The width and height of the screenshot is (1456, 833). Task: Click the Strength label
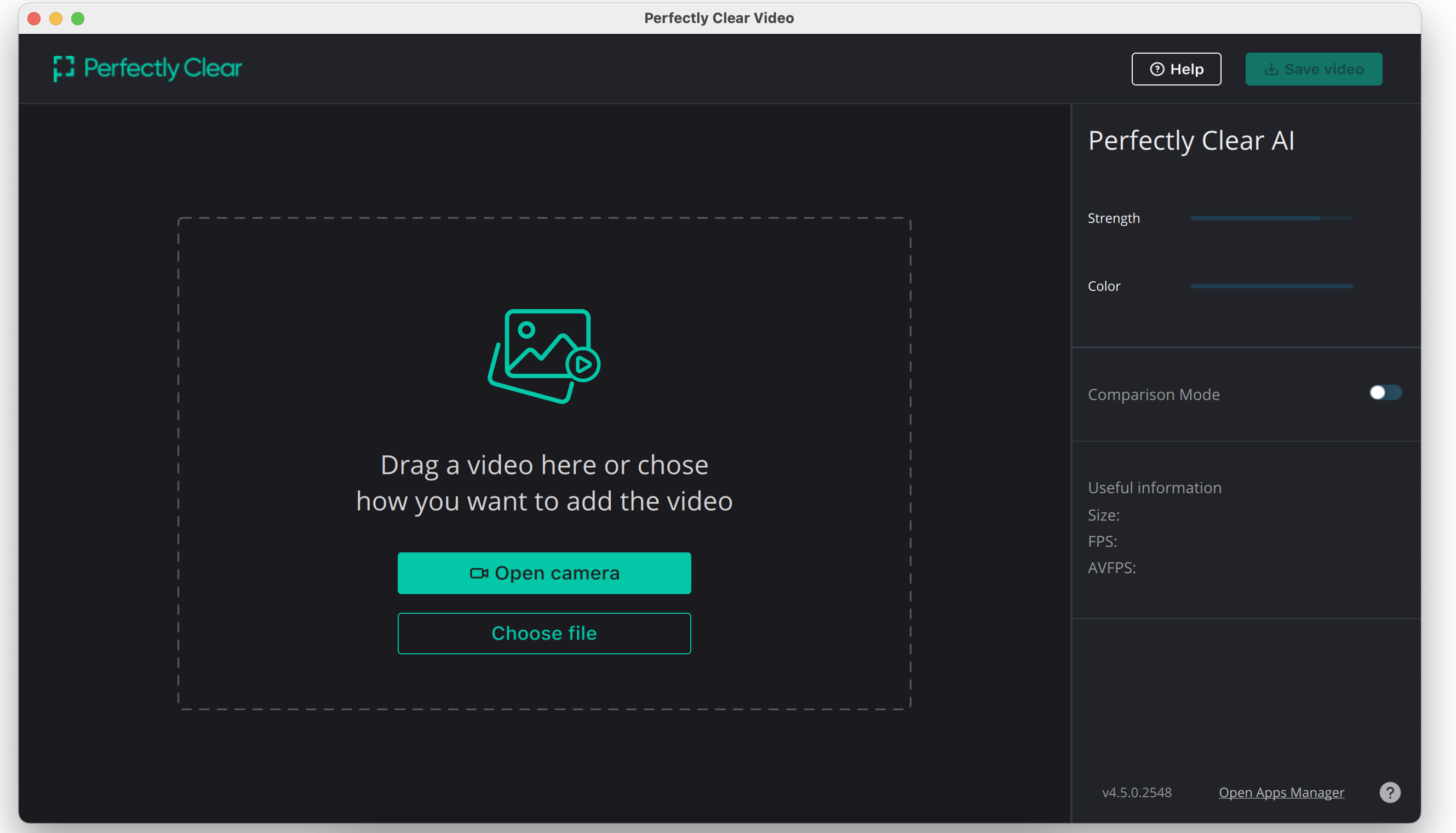coord(1113,218)
